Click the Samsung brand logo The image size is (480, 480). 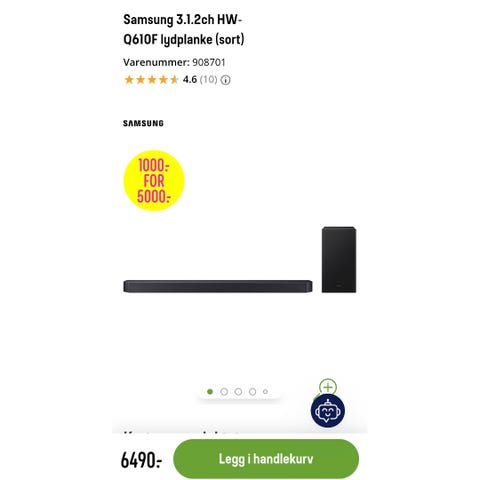(143, 123)
